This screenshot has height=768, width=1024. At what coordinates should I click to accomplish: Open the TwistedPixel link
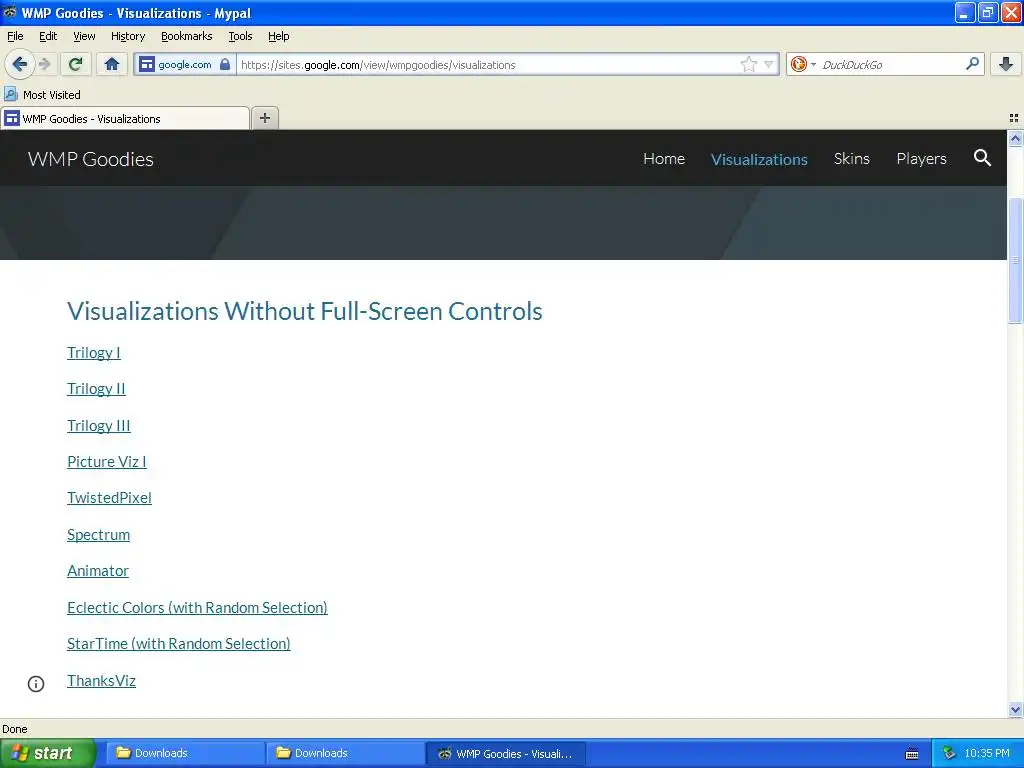click(109, 498)
